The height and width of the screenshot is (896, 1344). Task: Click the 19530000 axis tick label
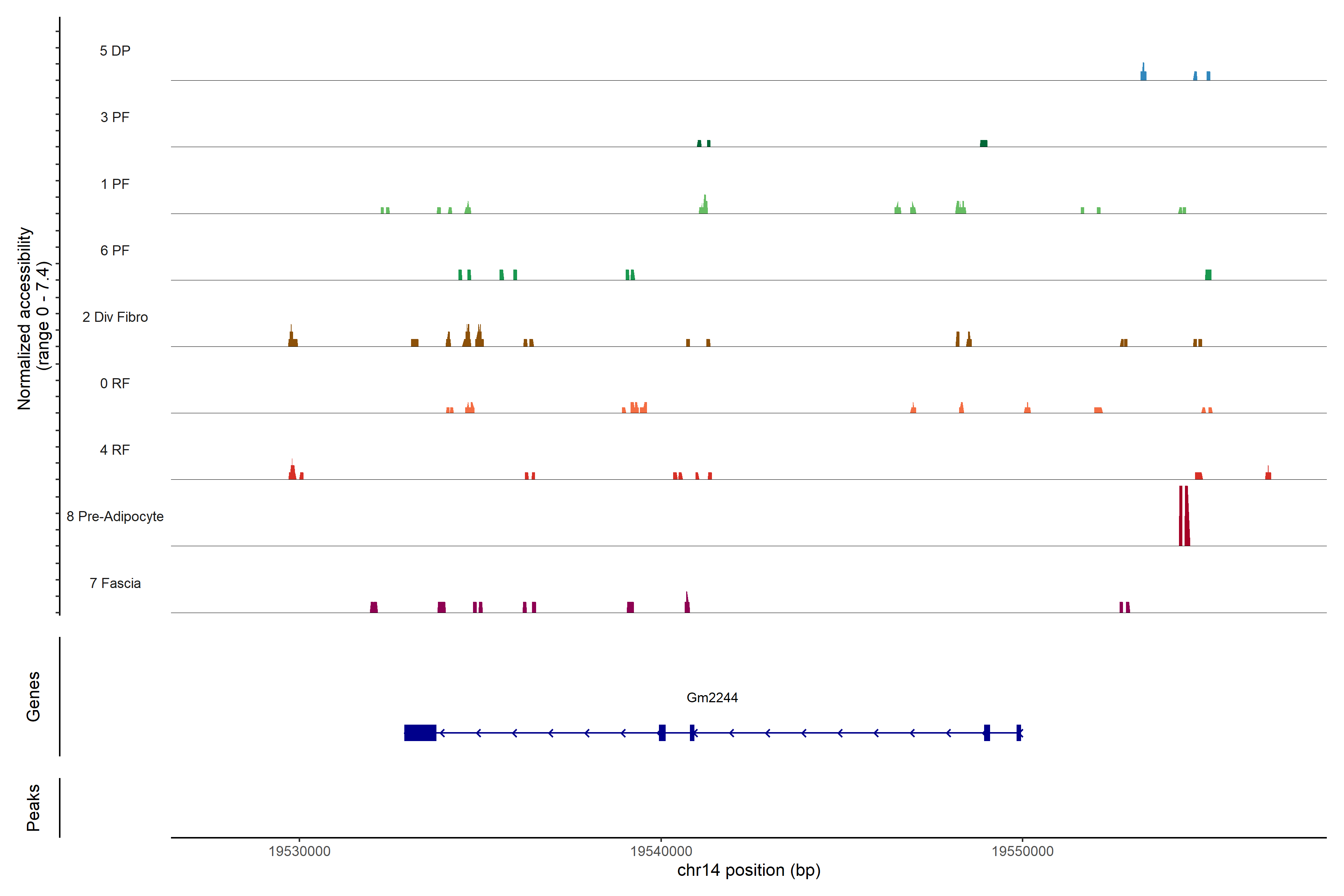coord(299,851)
